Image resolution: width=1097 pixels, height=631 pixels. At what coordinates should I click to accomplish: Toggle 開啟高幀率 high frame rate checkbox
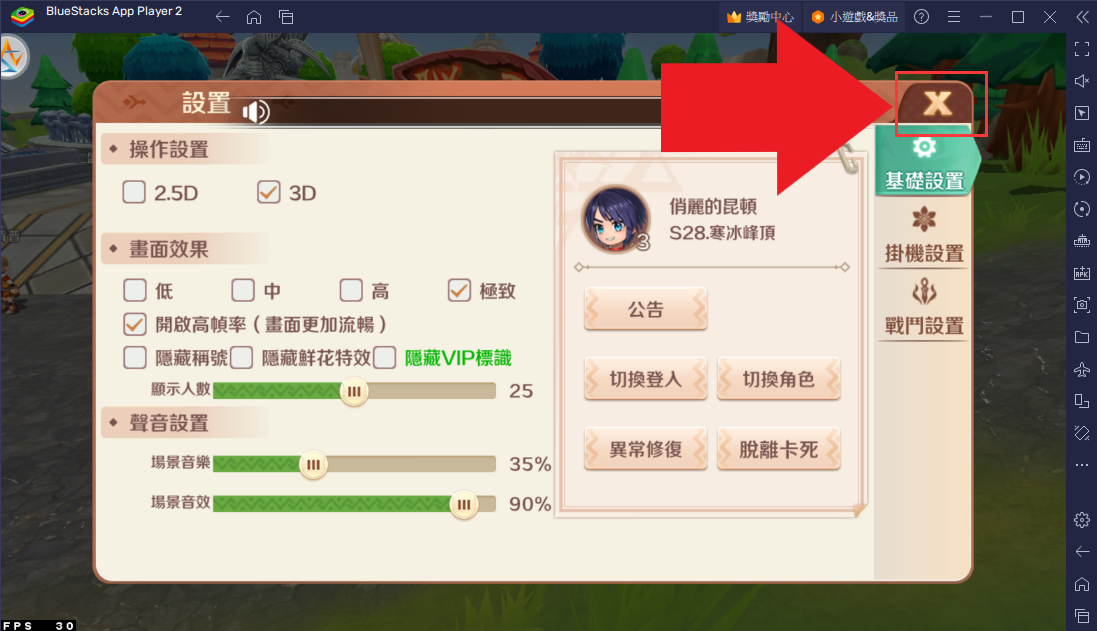[x=134, y=324]
